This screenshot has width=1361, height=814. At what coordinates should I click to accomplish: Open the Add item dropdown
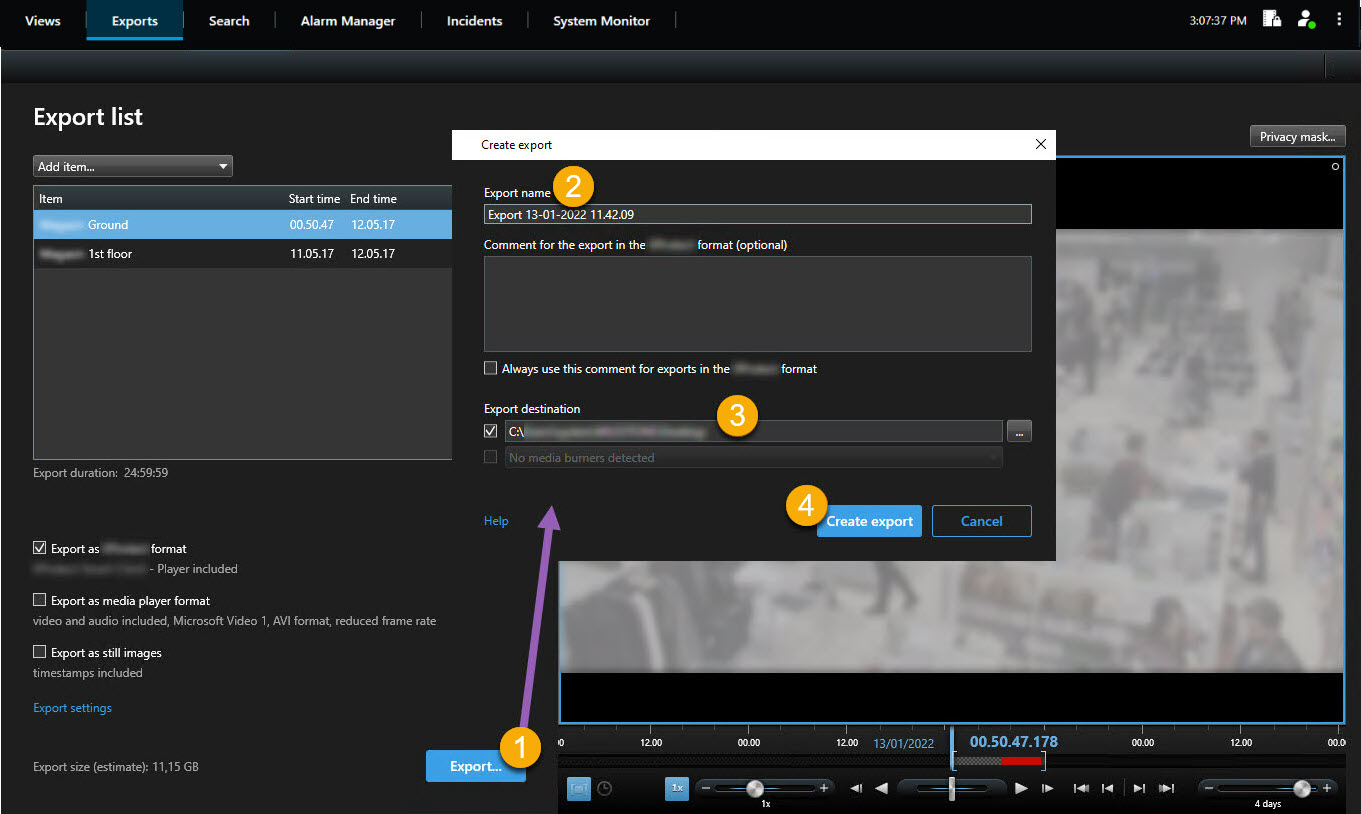(131, 165)
